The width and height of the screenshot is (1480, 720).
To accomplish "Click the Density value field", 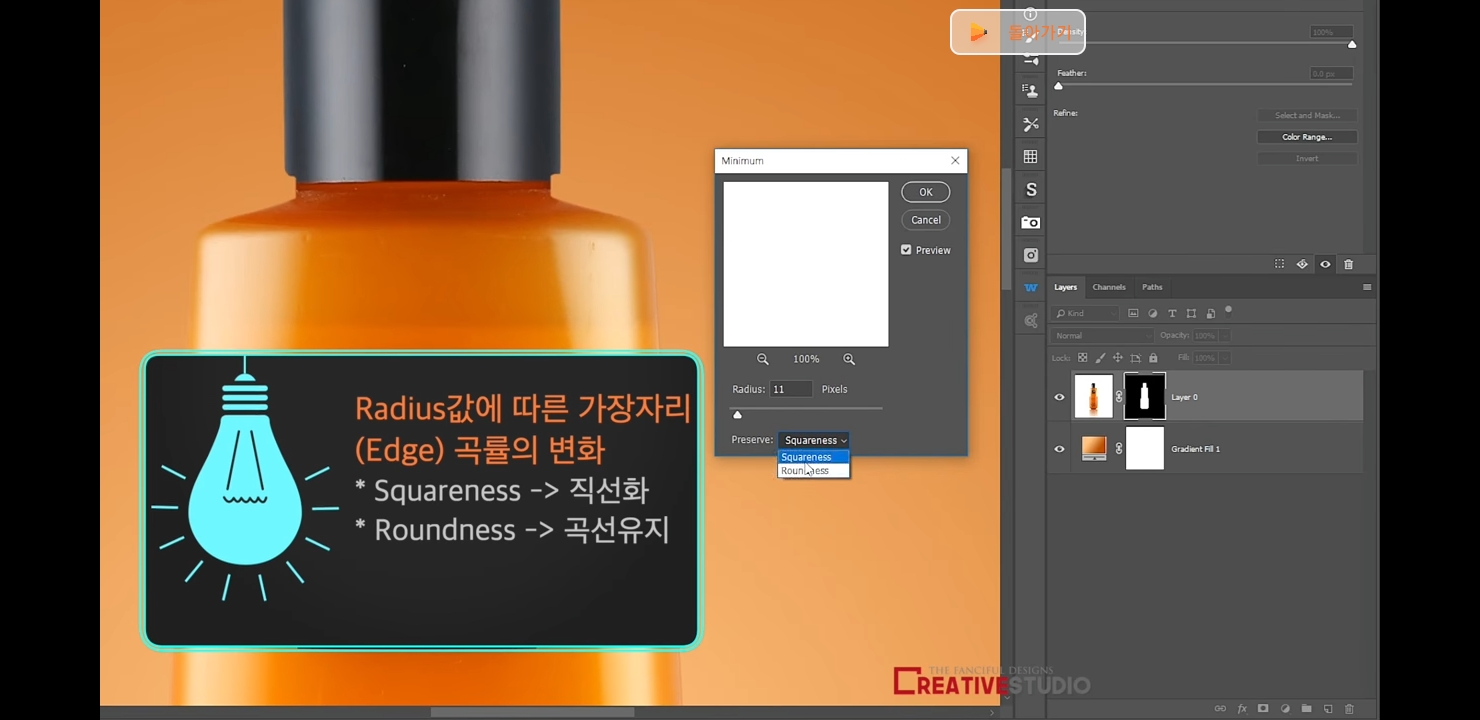I will point(1332,32).
